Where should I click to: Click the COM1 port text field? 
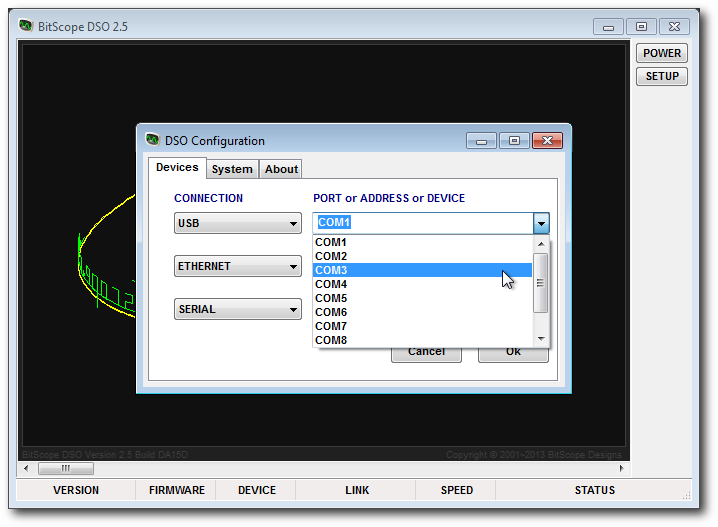(423, 223)
